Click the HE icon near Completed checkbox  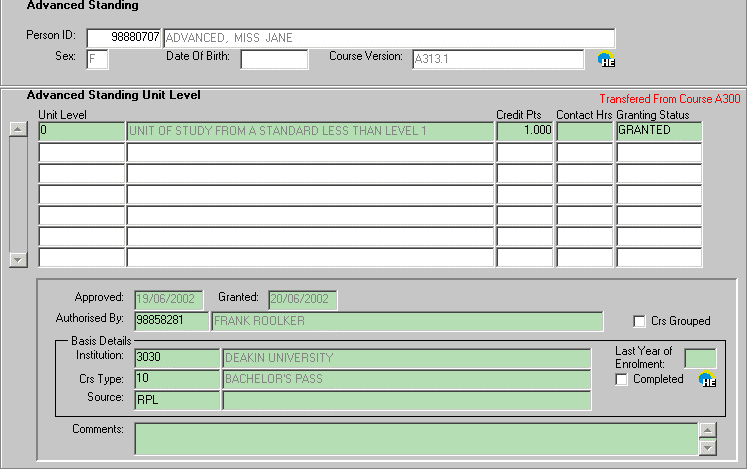pos(707,379)
